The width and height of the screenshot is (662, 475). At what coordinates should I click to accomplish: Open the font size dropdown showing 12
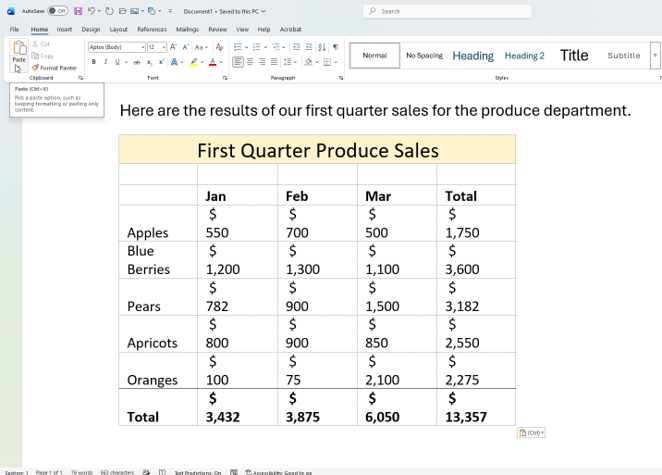(x=163, y=47)
